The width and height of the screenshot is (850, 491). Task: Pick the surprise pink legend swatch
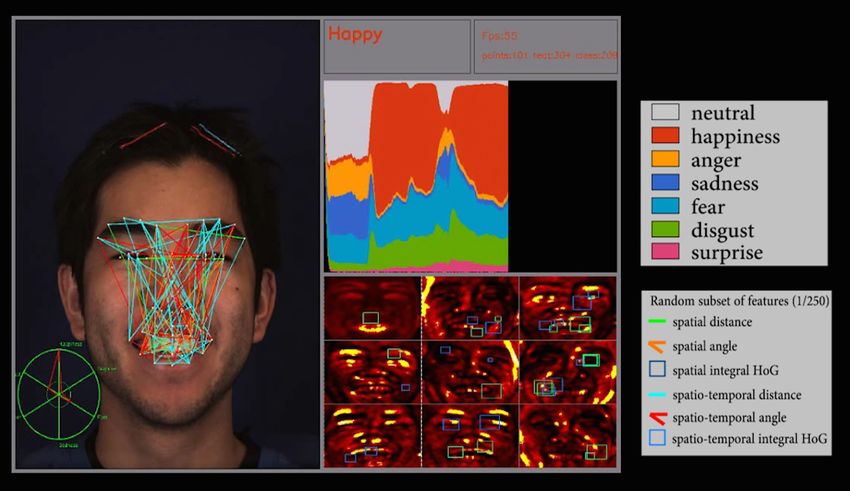point(665,252)
